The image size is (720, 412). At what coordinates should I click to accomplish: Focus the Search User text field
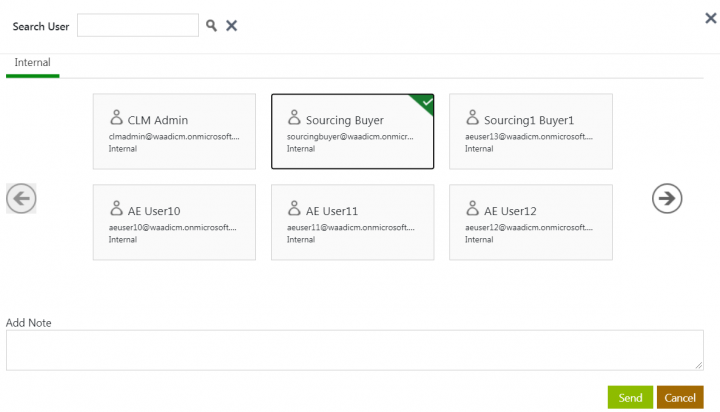(x=137, y=26)
